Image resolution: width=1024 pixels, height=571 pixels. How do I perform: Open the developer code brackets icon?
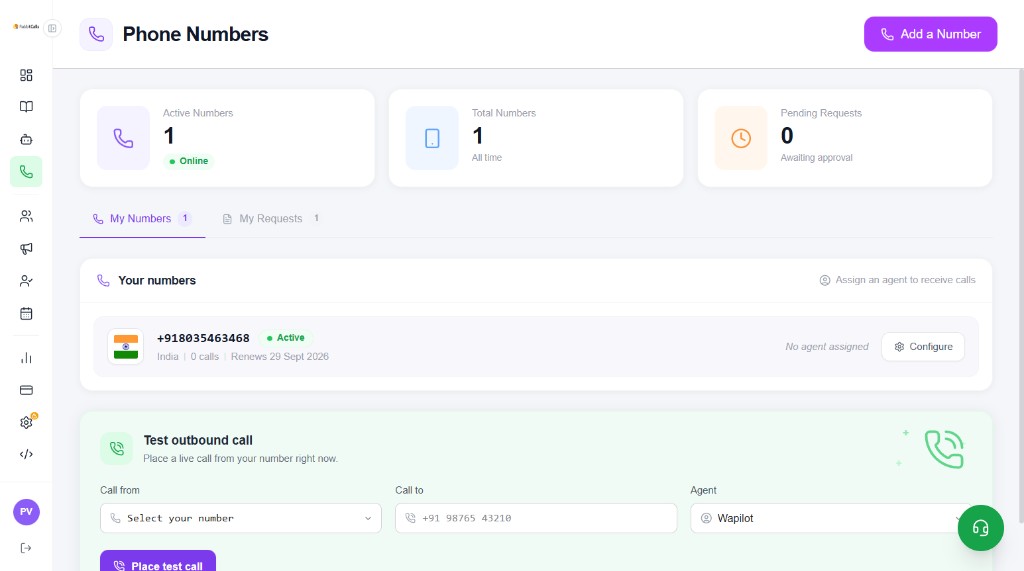(x=26, y=455)
